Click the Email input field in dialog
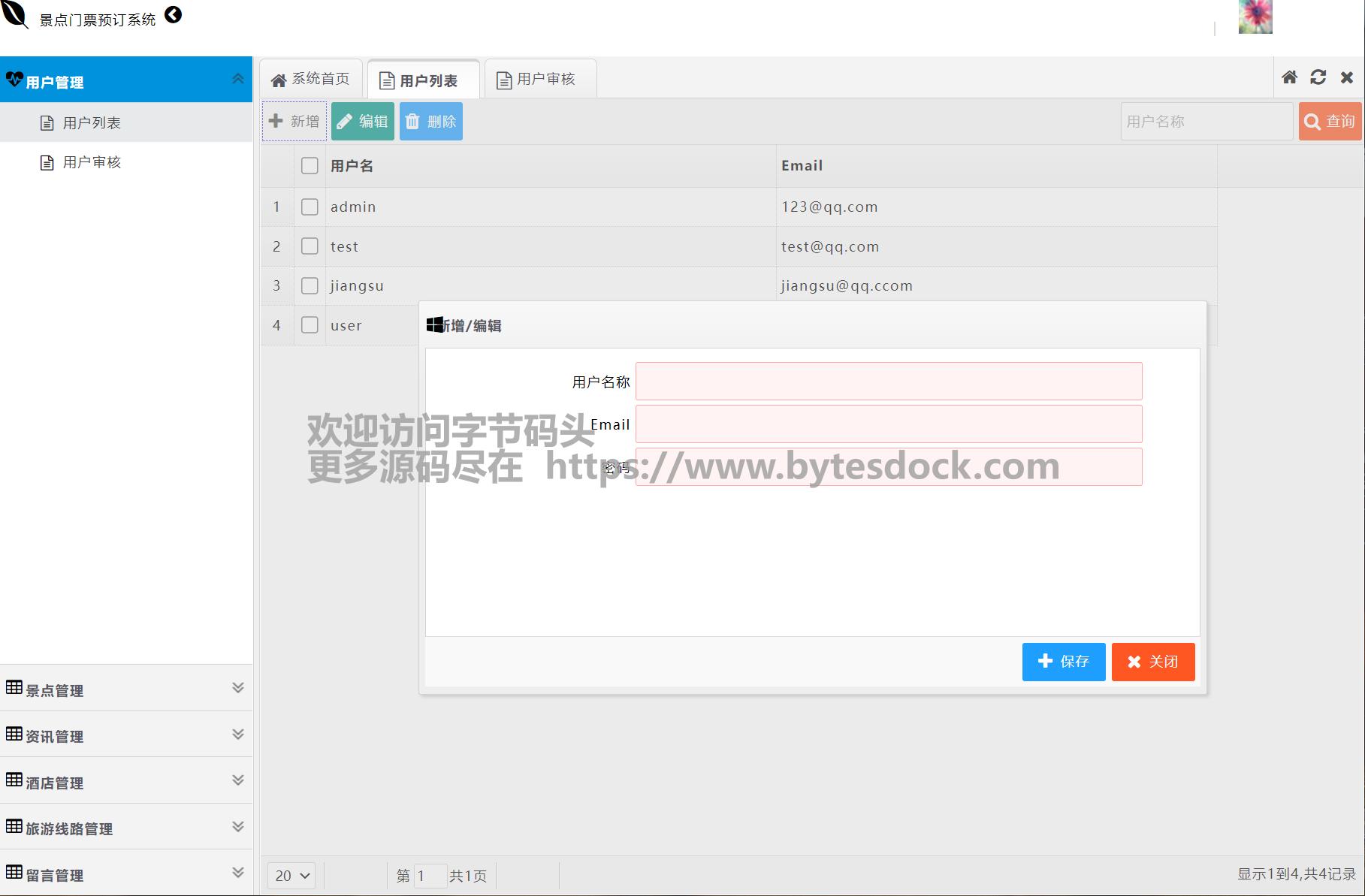 (888, 424)
